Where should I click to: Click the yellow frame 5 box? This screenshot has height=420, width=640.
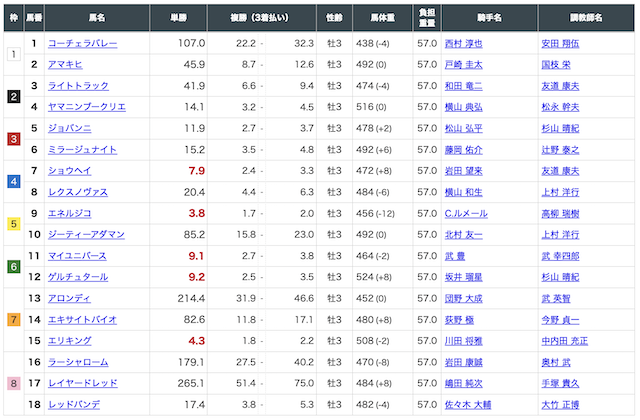pyautogui.click(x=13, y=224)
